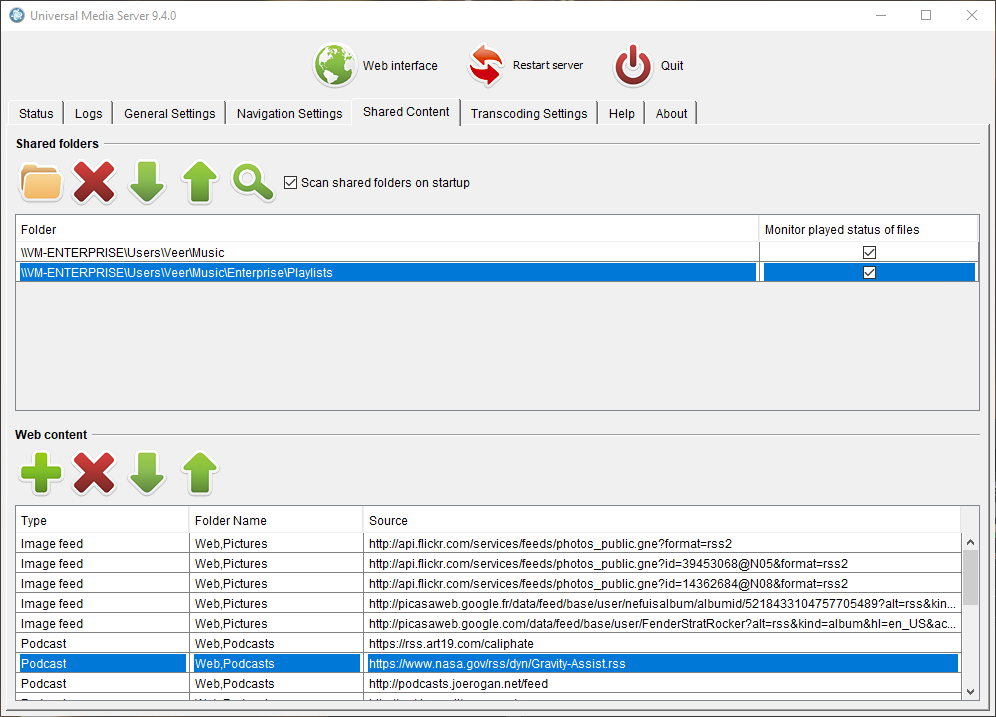Click the Restart server label

pyautogui.click(x=548, y=65)
